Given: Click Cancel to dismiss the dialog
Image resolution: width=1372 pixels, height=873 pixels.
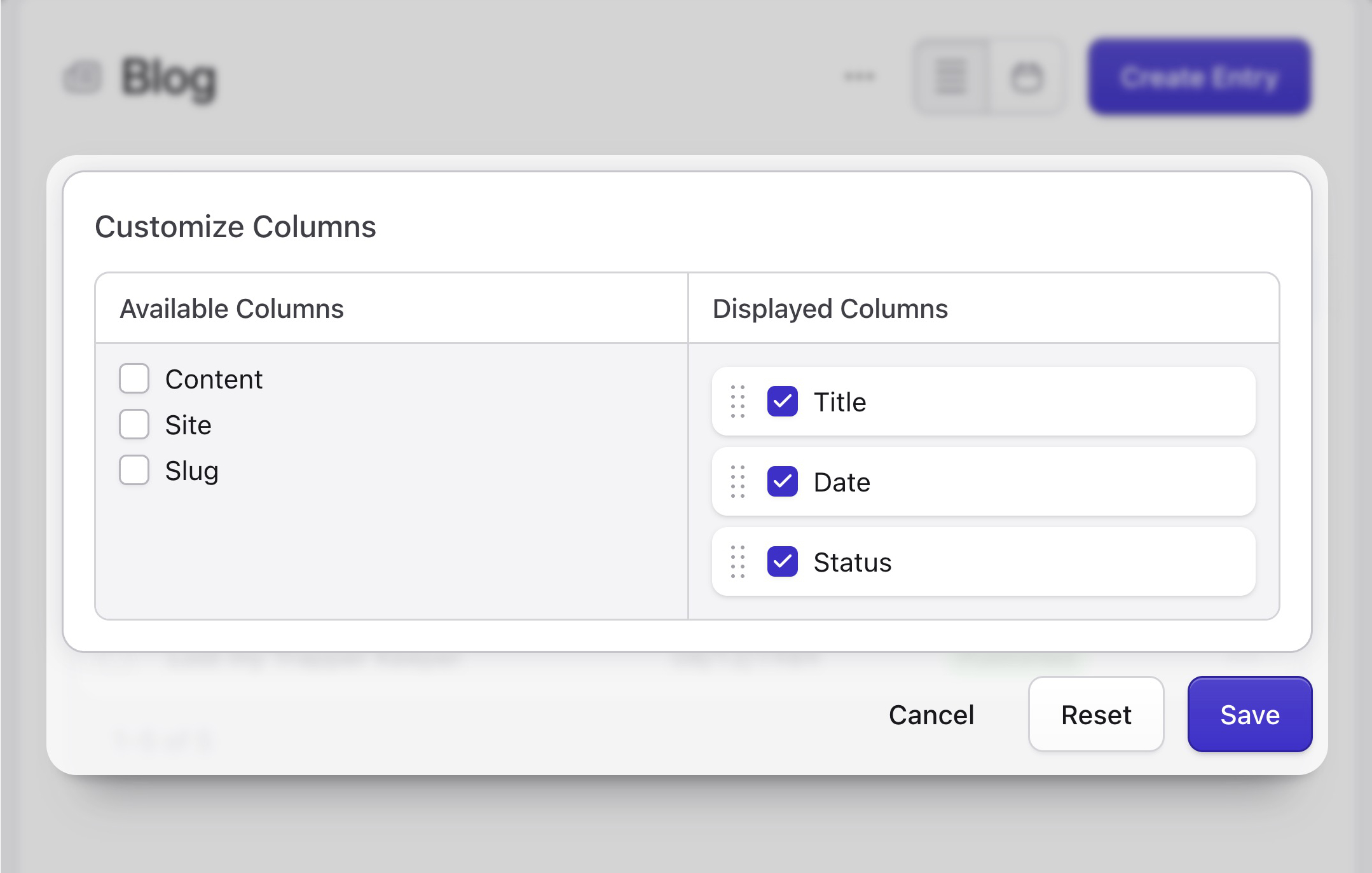Looking at the screenshot, I should point(931,715).
